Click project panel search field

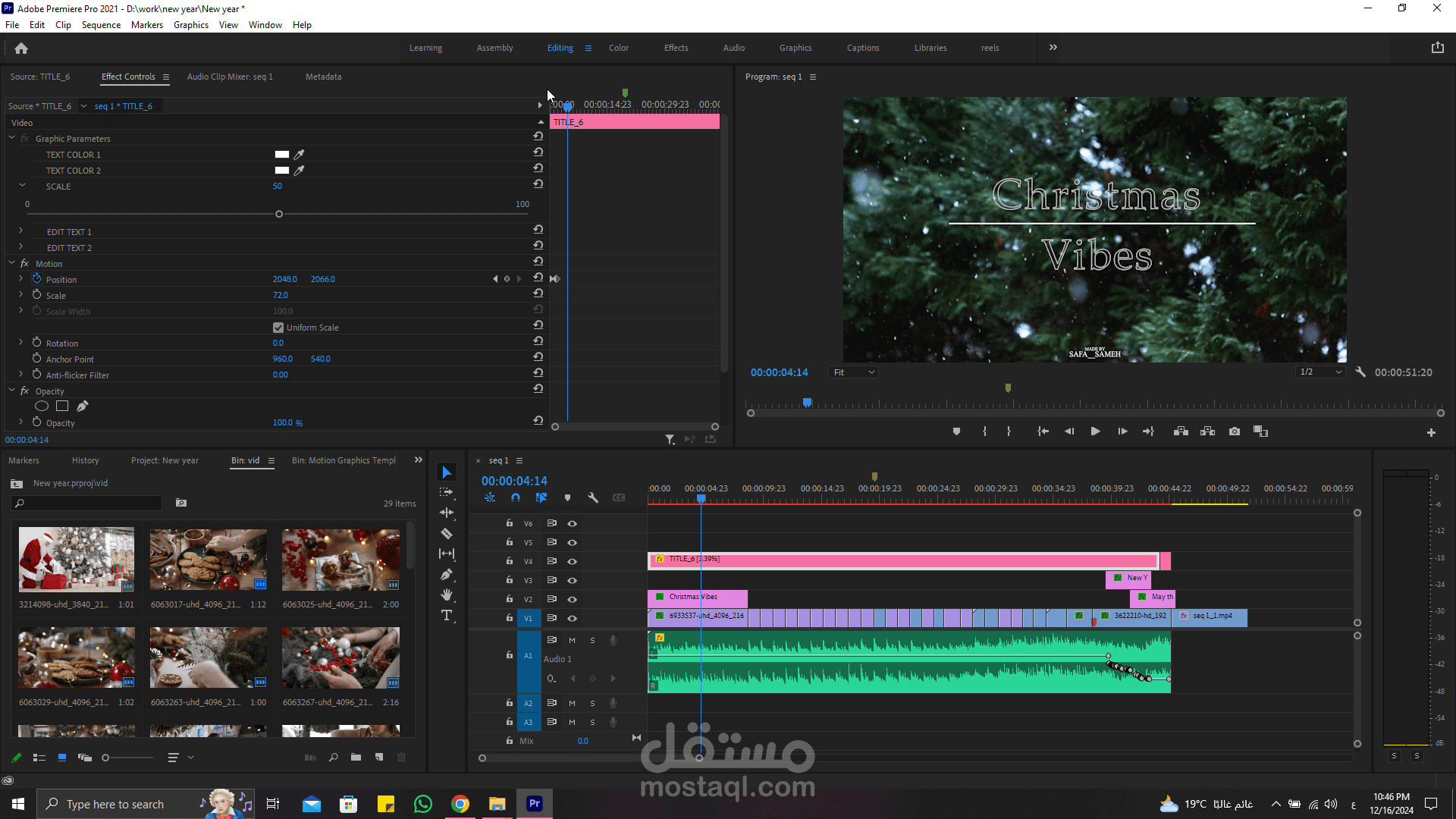(87, 503)
